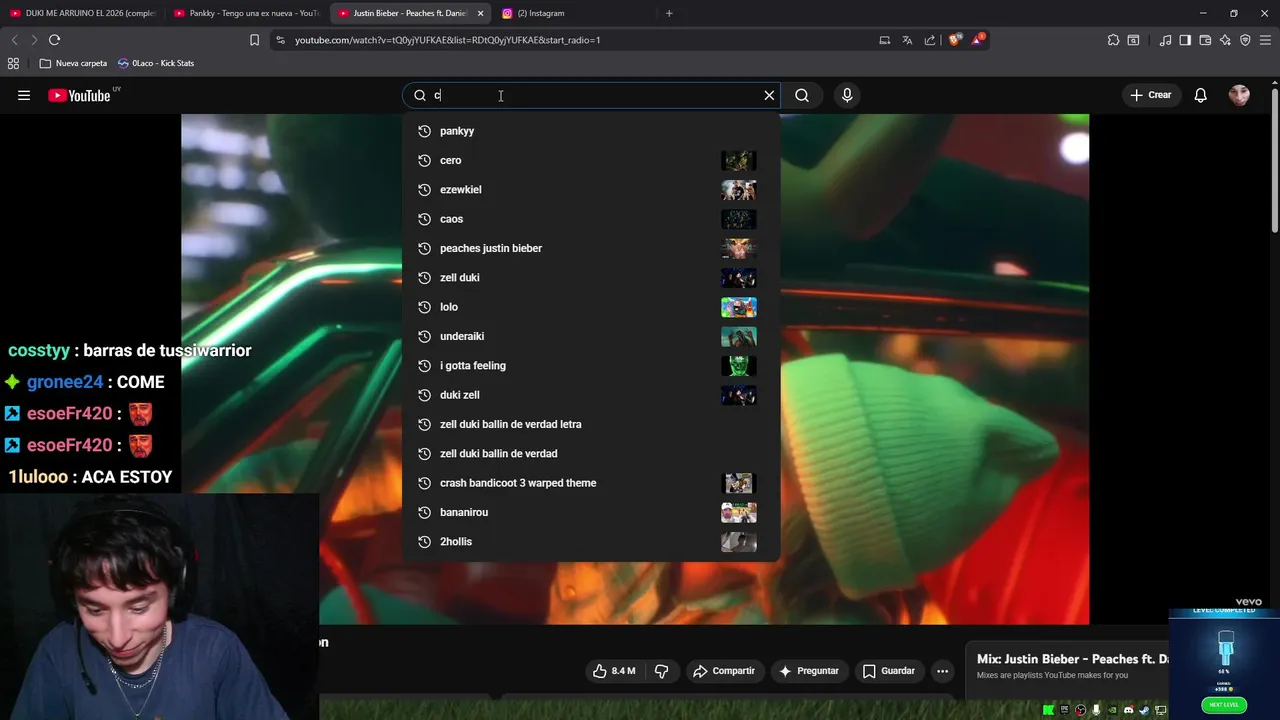Select the pankyy search suggestion
This screenshot has height=720, width=1280.
click(590, 131)
